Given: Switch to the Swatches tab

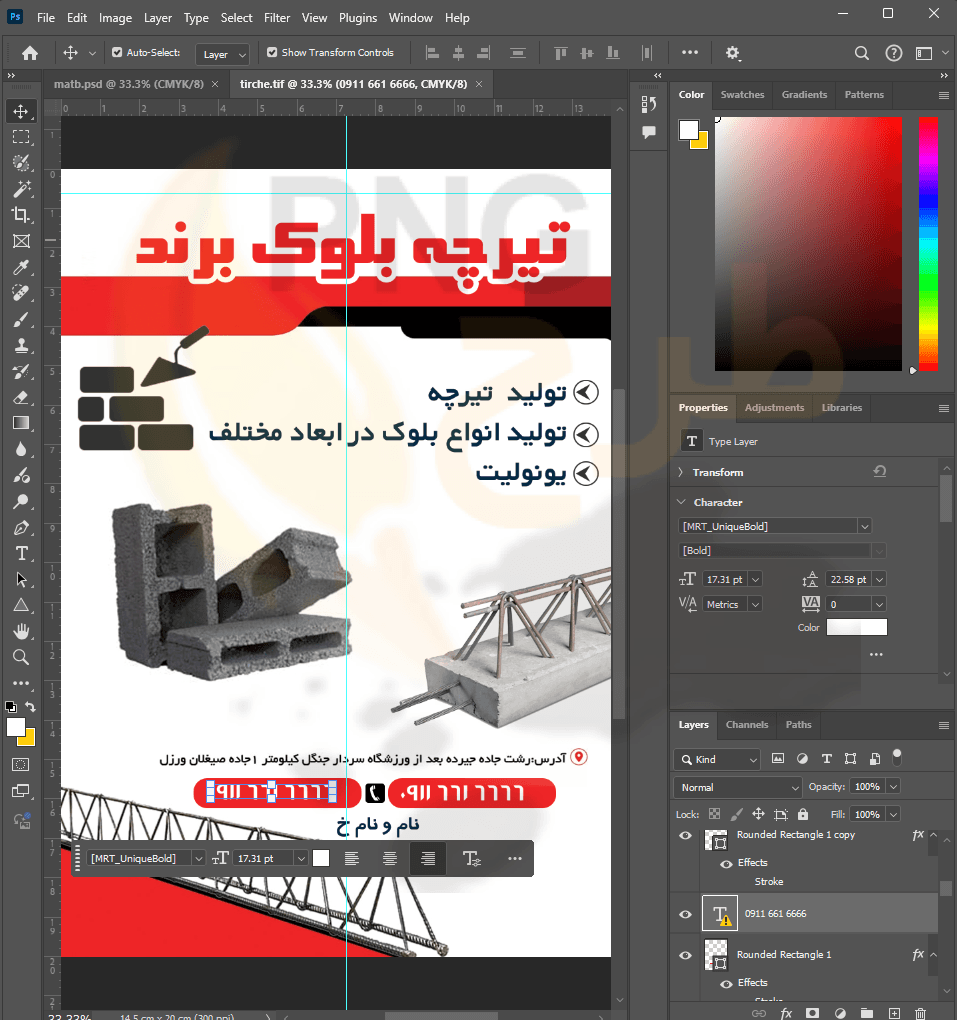Looking at the screenshot, I should pyautogui.click(x=742, y=94).
